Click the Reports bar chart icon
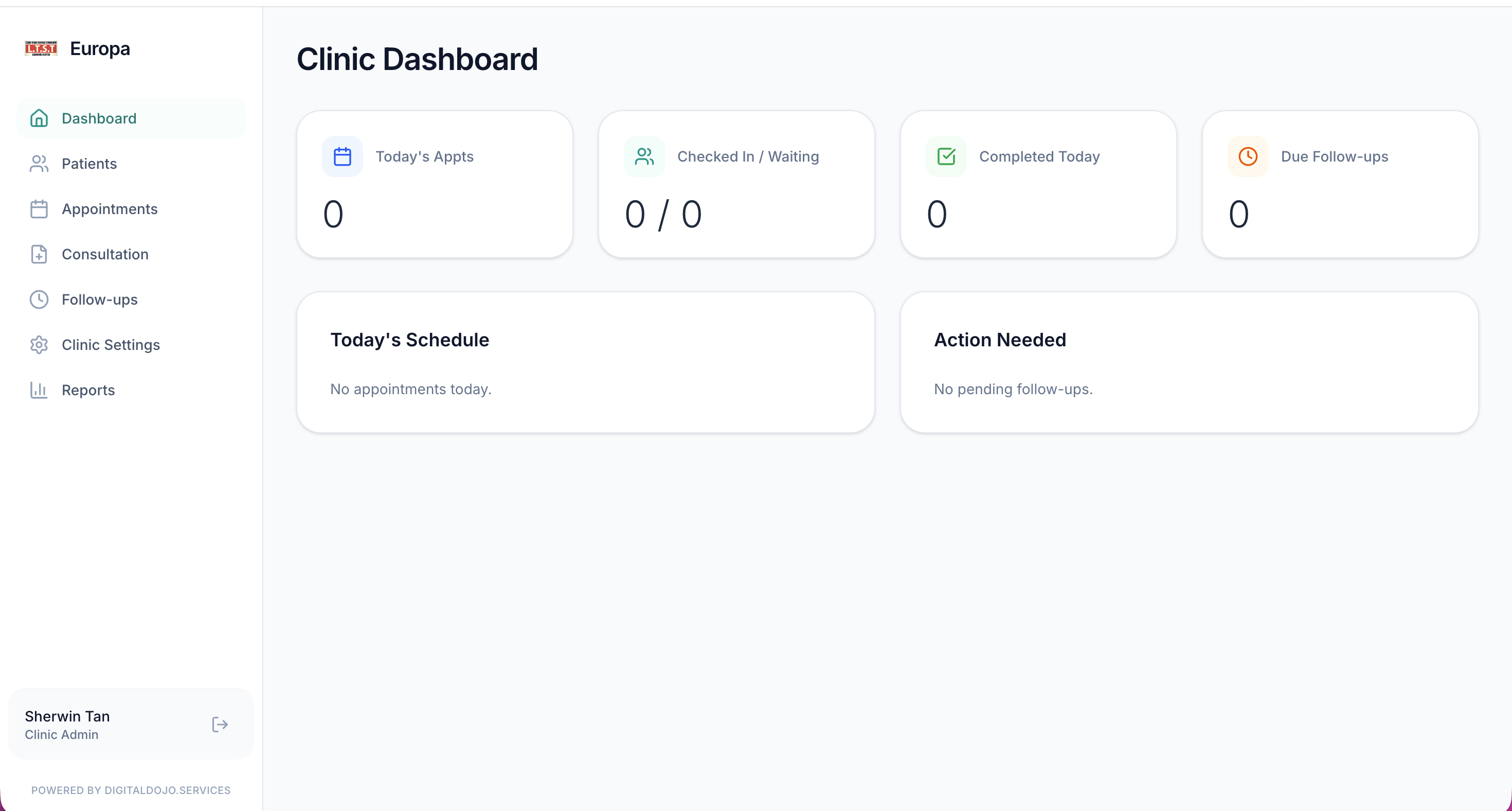This screenshot has width=1512, height=811. pyautogui.click(x=39, y=390)
